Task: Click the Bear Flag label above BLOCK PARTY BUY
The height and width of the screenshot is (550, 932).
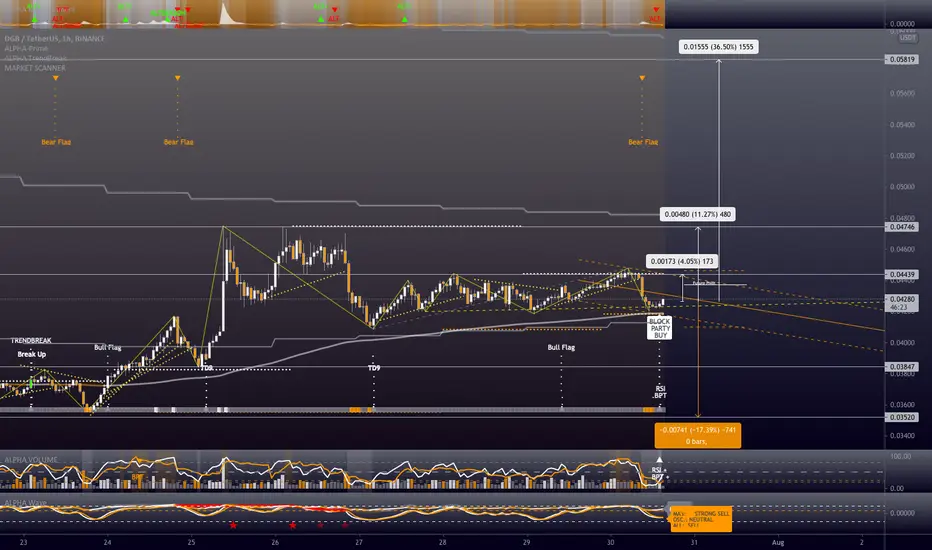Action: pyautogui.click(x=643, y=142)
